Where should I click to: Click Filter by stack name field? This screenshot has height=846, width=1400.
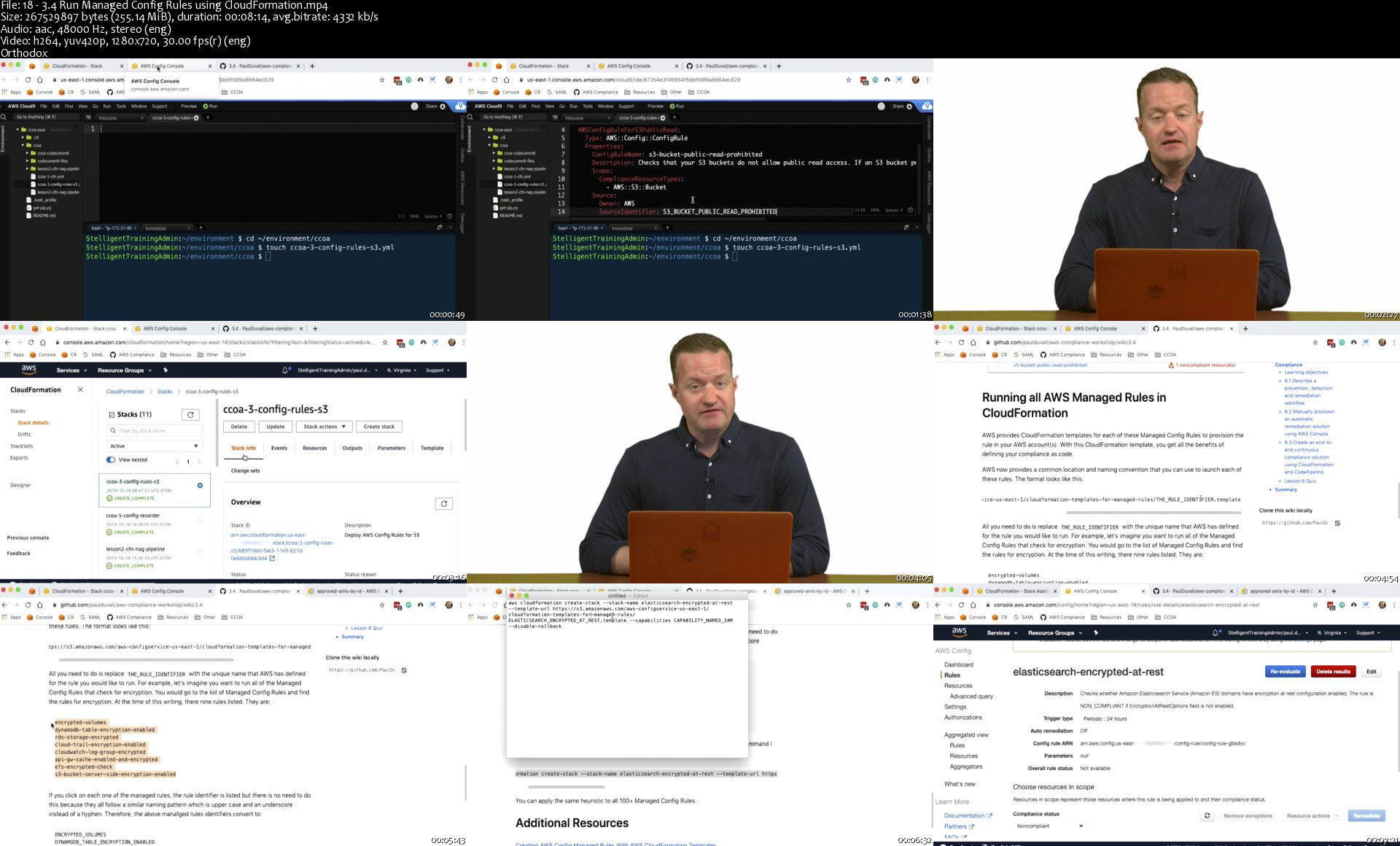pyautogui.click(x=155, y=431)
